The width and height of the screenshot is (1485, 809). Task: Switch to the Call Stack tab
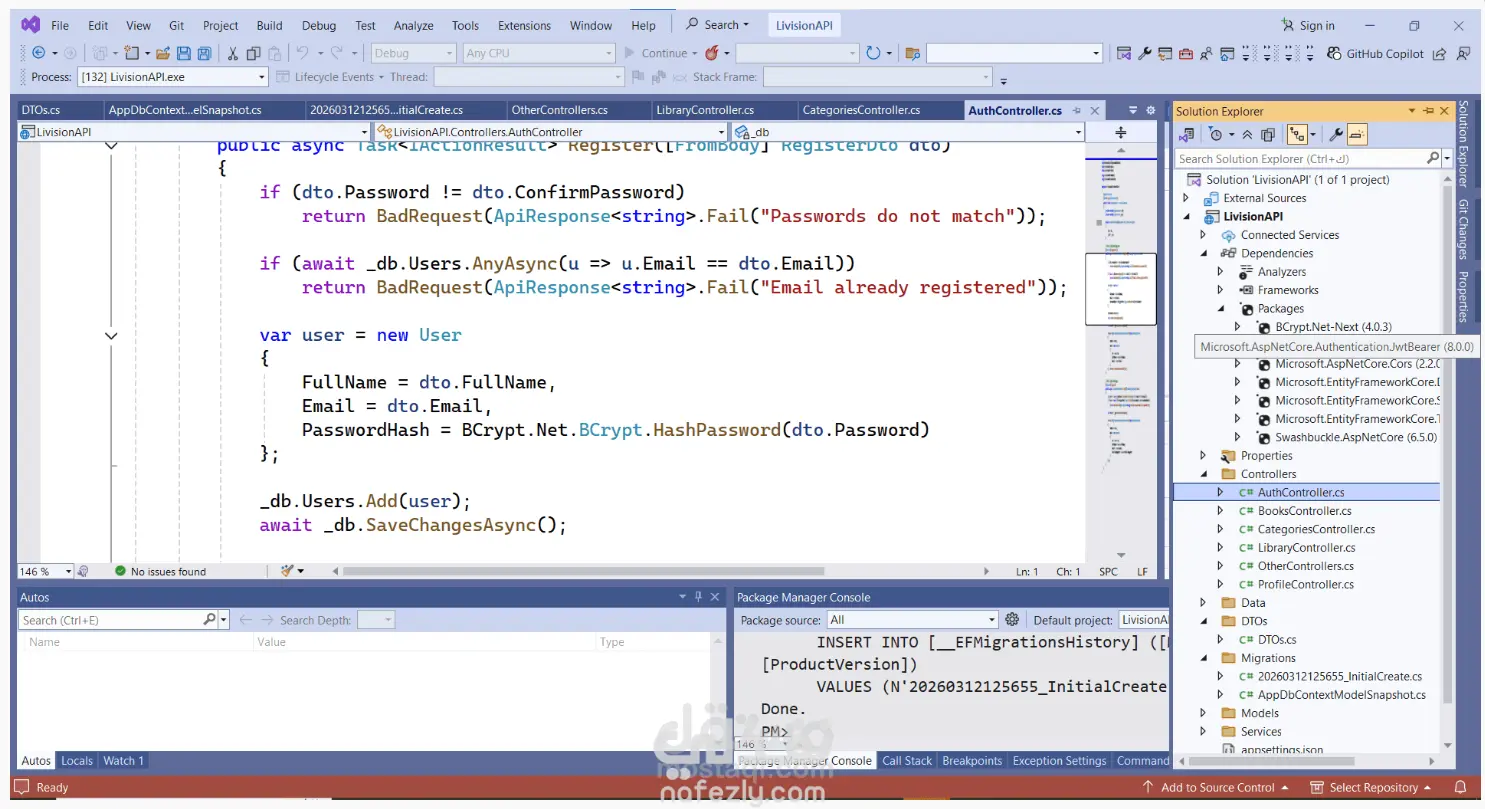click(907, 761)
